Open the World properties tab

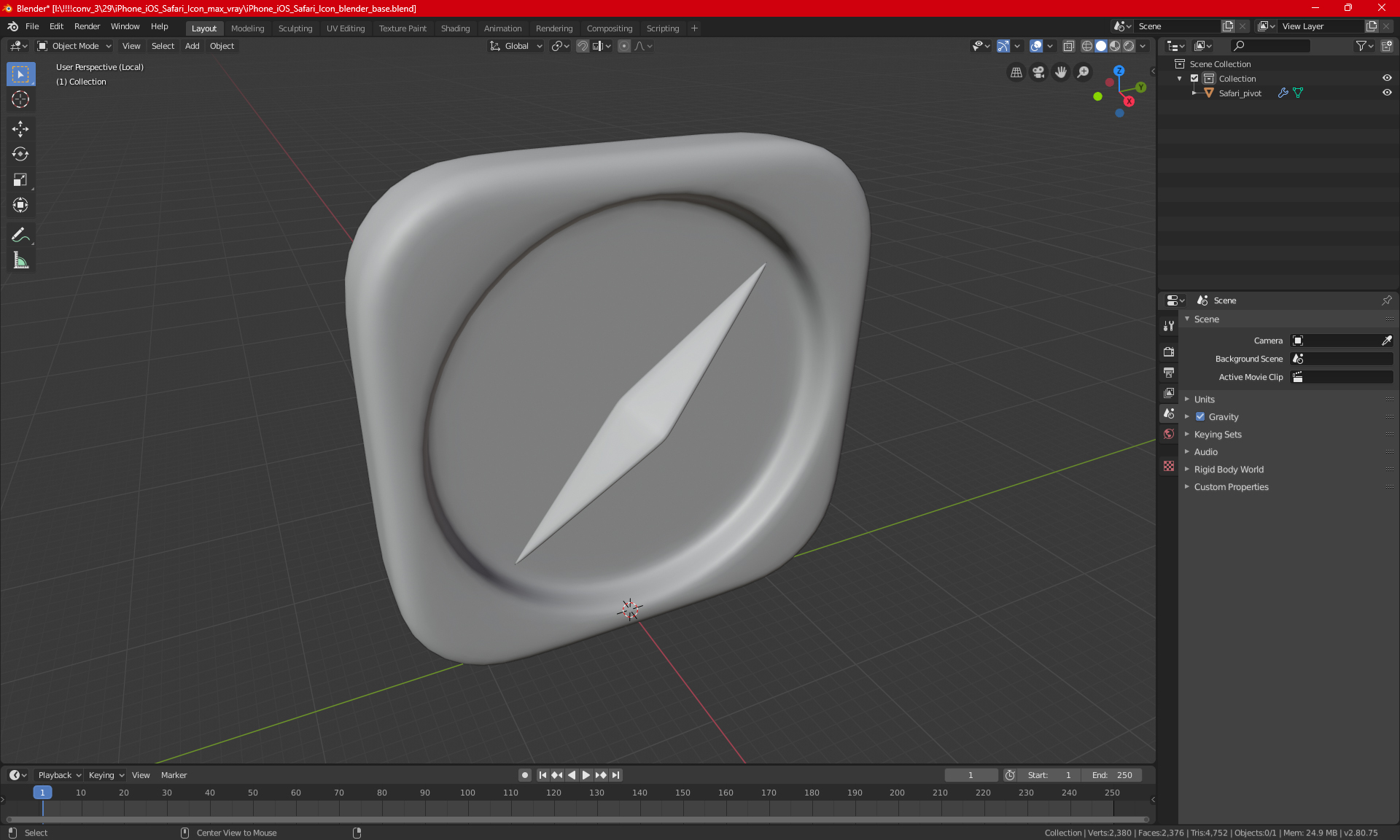(1169, 434)
